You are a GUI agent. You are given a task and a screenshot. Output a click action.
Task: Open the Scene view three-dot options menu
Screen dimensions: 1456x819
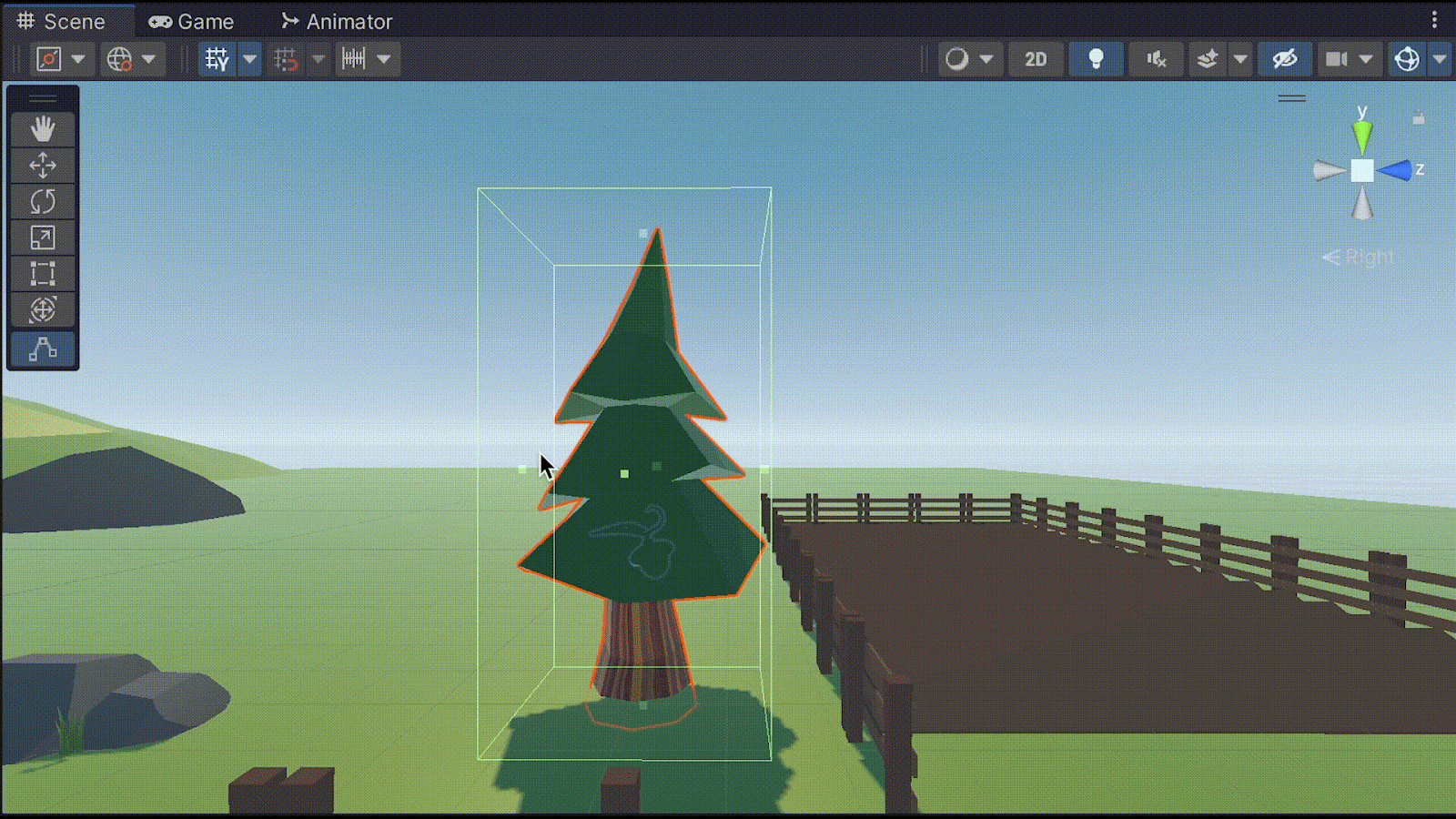coord(1434,20)
